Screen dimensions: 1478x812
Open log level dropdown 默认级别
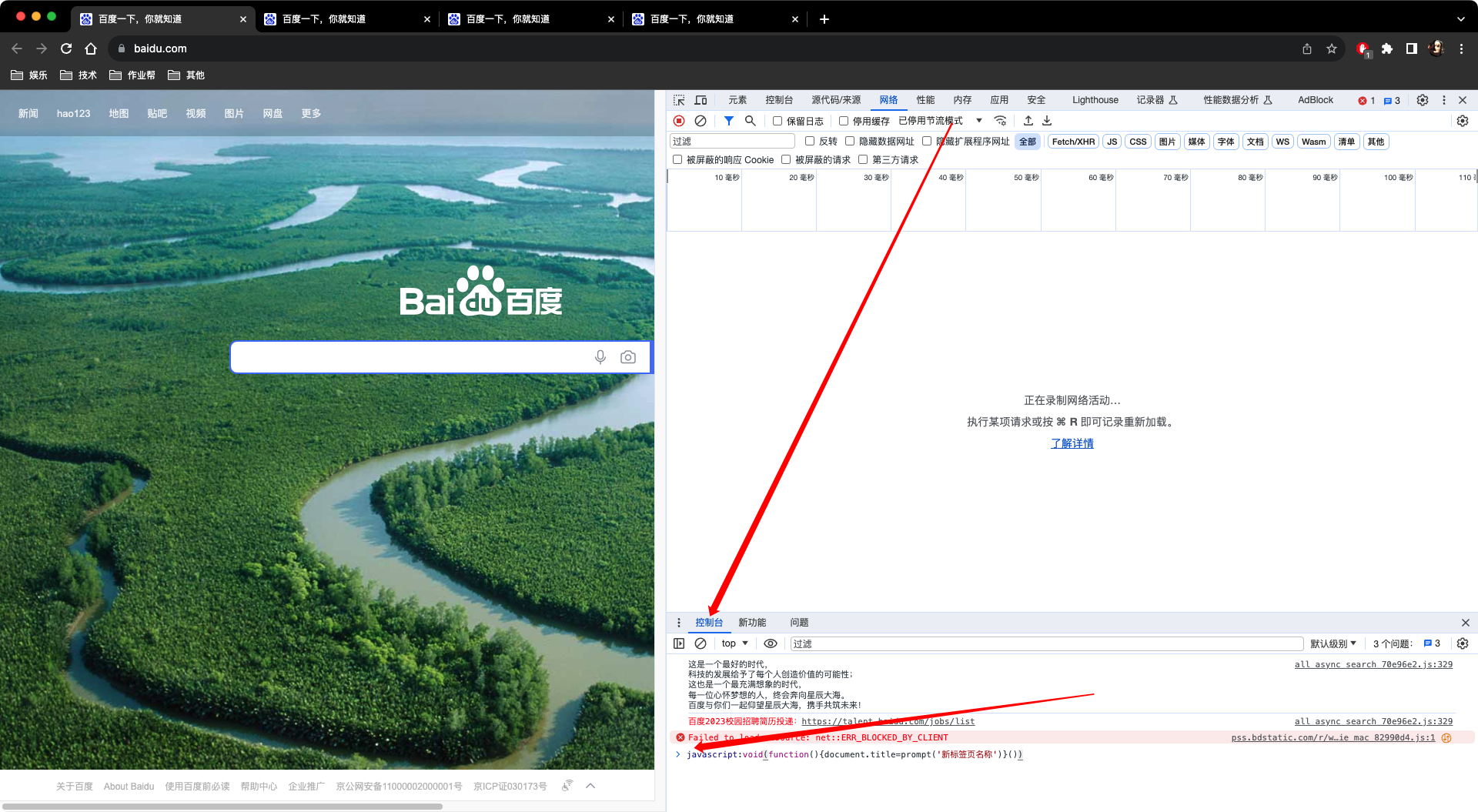pos(1333,643)
